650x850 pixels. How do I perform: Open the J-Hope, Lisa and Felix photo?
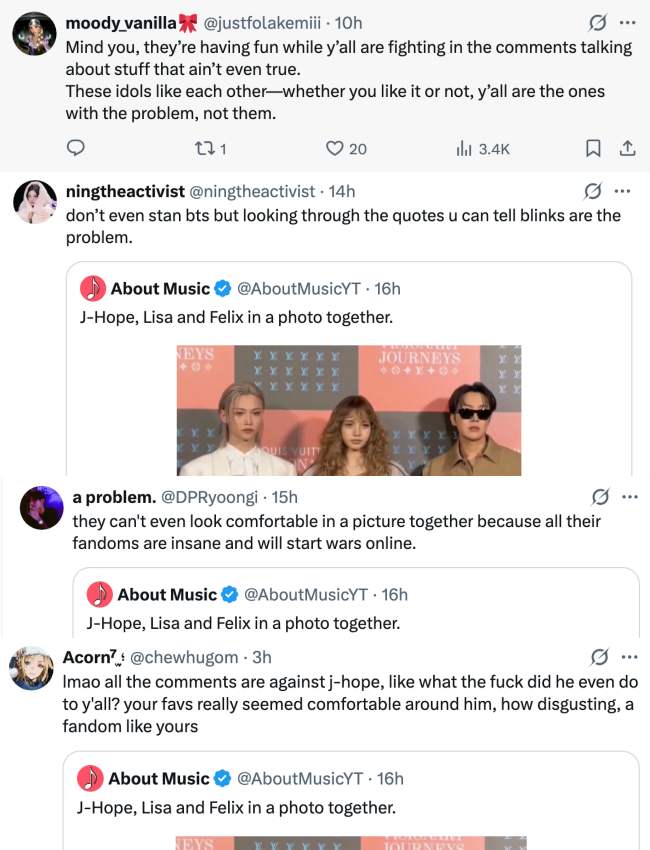click(349, 410)
